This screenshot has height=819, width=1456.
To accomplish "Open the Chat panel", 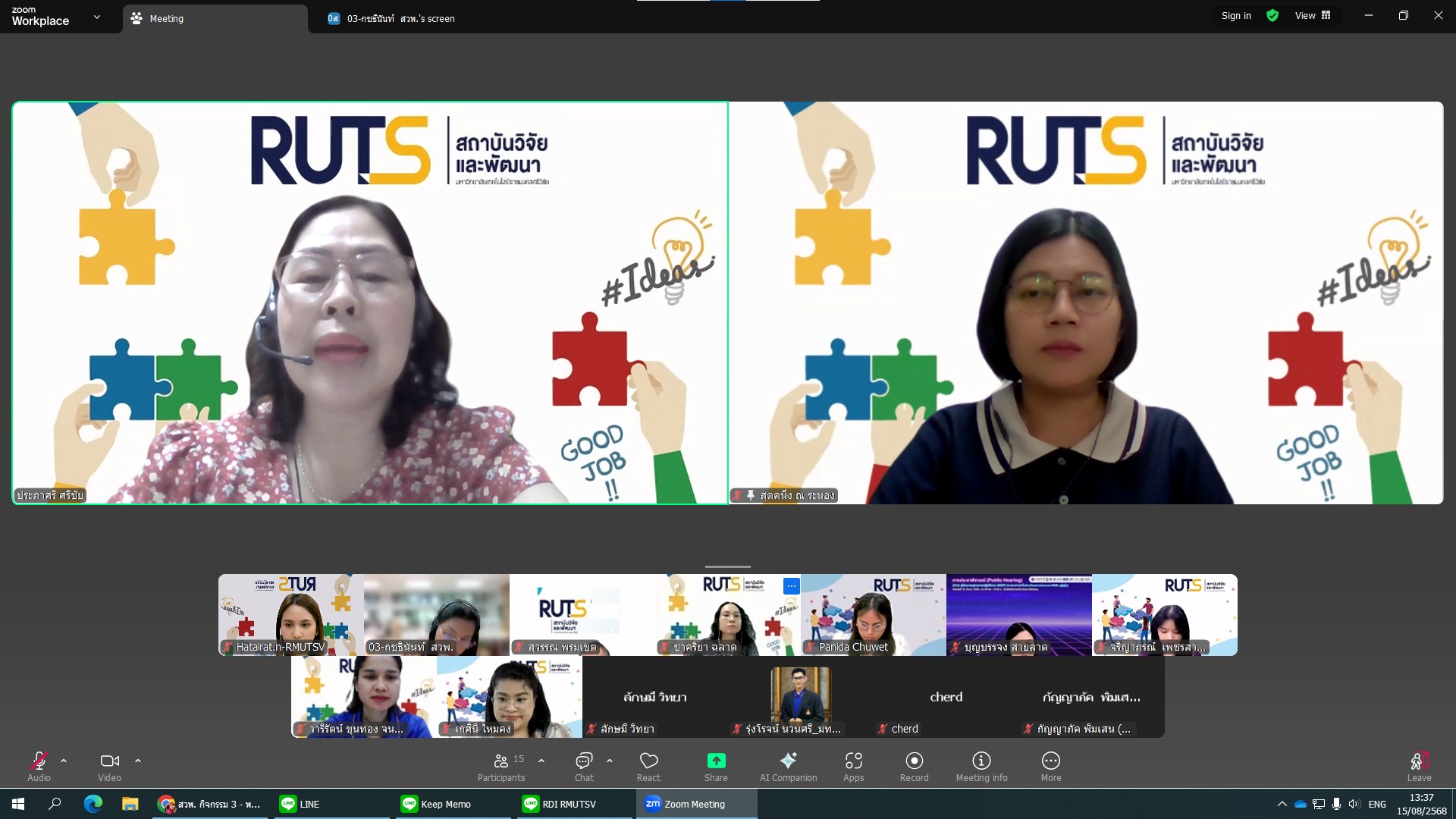I will pyautogui.click(x=584, y=766).
